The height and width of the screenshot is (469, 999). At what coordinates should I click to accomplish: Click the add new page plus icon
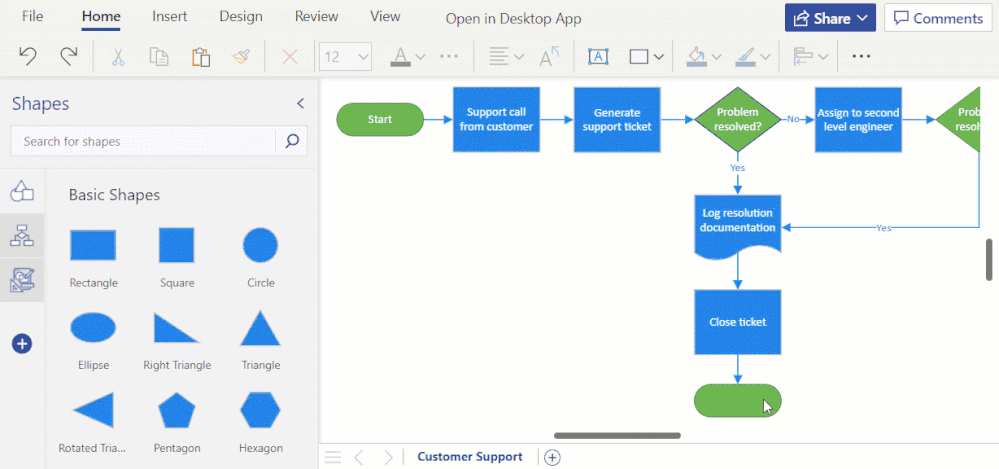pos(552,457)
